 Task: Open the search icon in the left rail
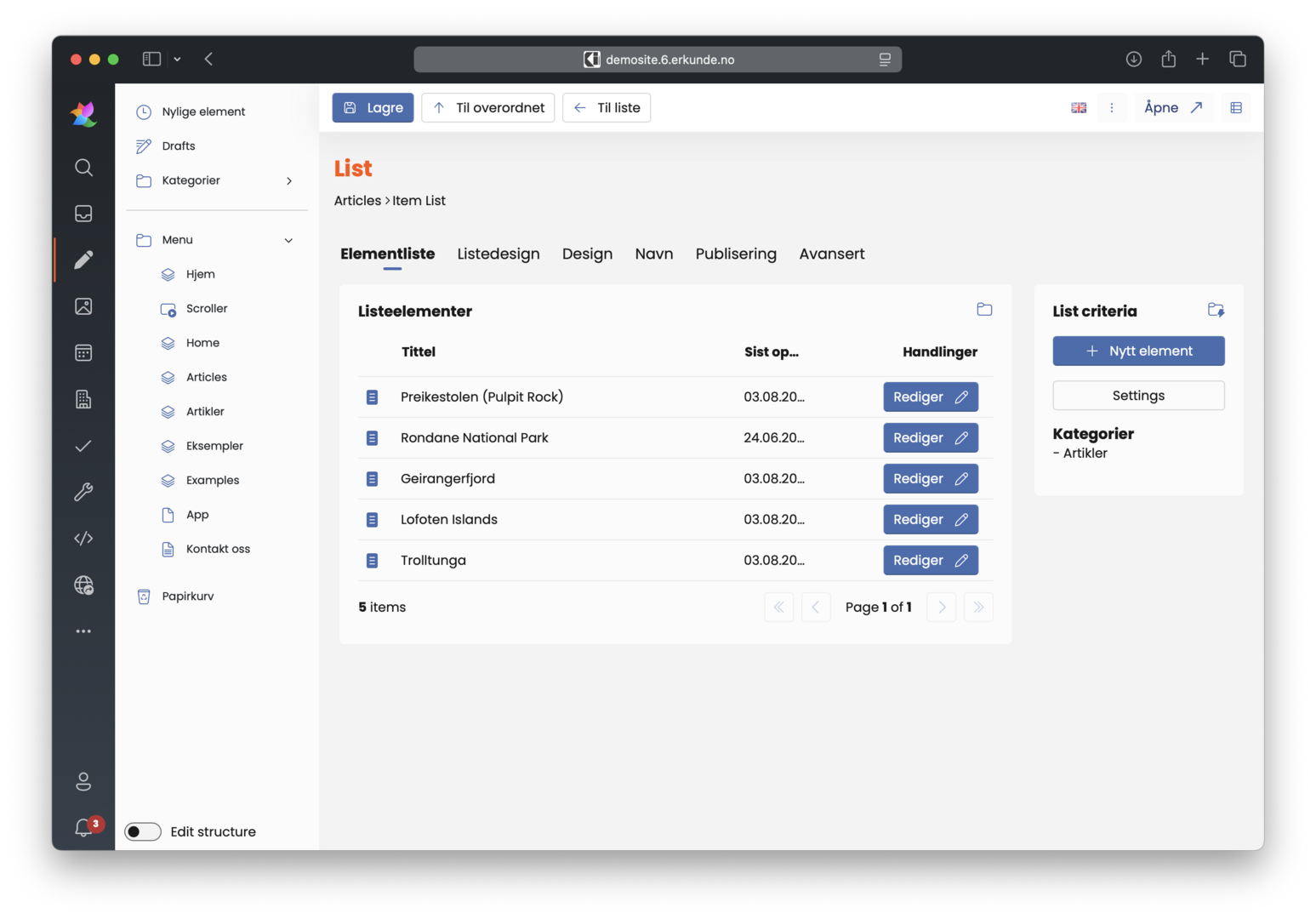[83, 168]
